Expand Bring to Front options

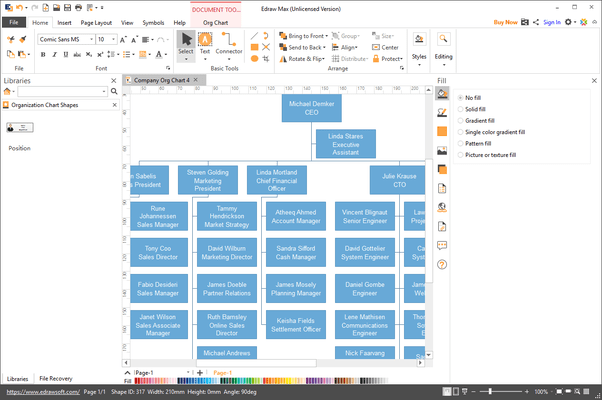pos(327,36)
